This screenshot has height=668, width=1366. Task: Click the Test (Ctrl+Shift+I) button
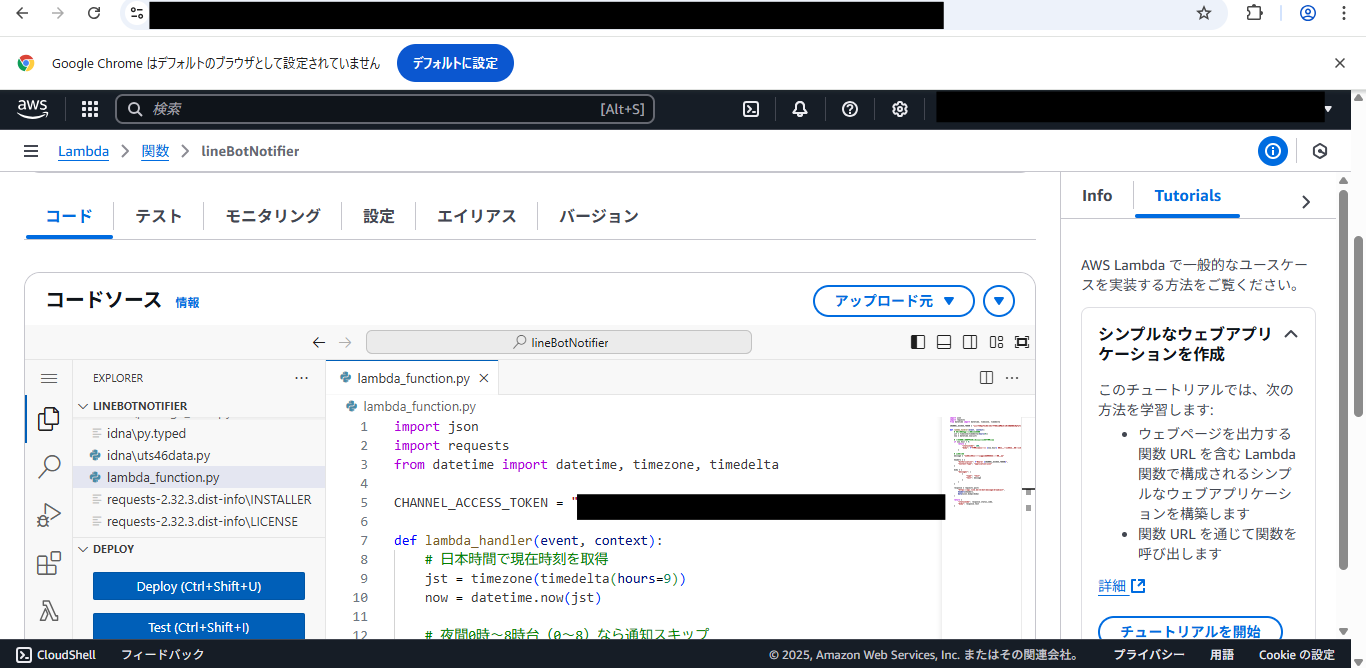[199, 627]
